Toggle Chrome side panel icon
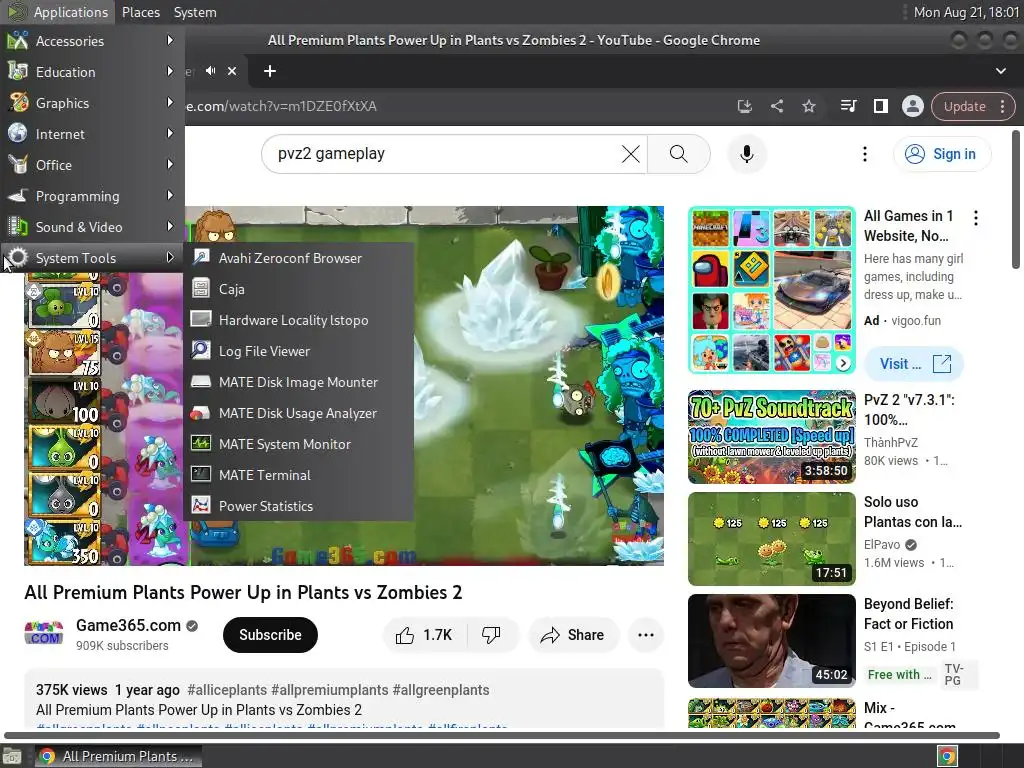This screenshot has width=1024, height=768. point(880,106)
